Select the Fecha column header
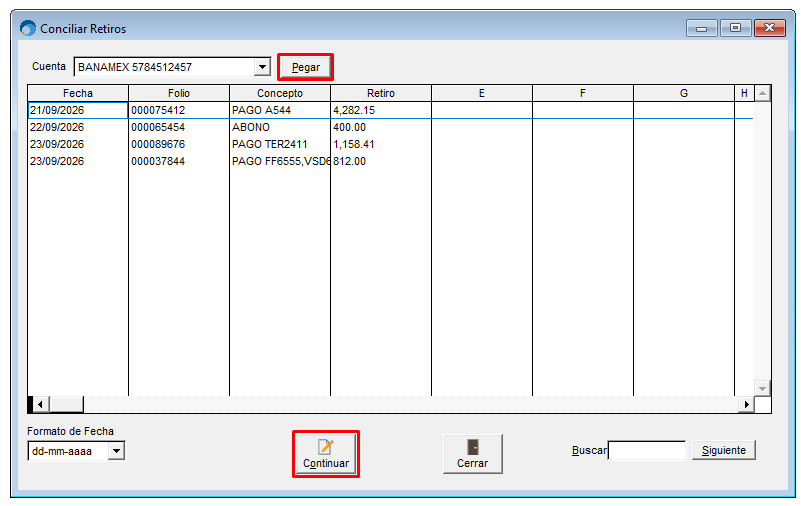Viewport: 801px width, 506px height. coord(78,93)
